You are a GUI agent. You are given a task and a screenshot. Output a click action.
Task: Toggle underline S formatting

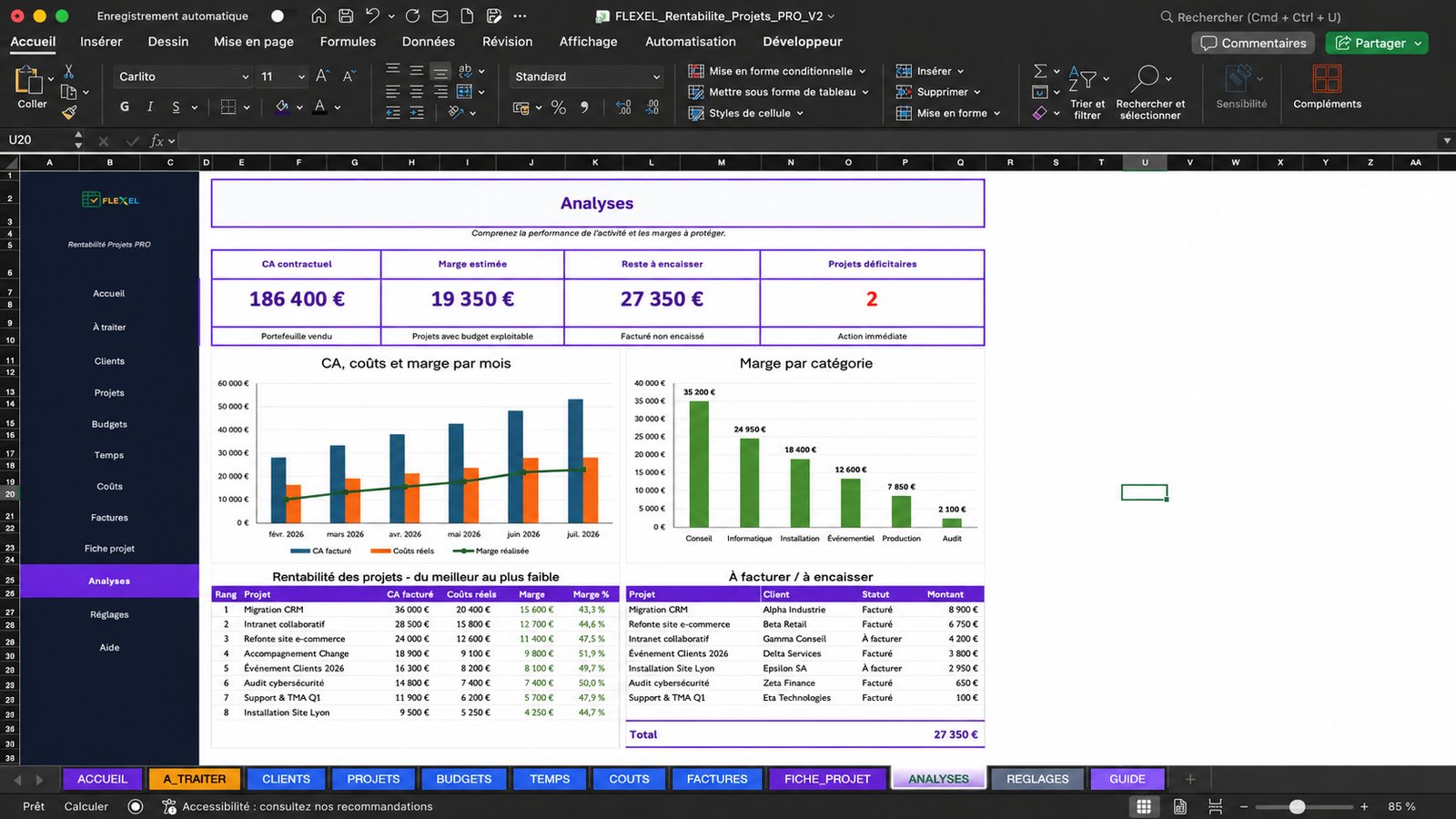pos(176,106)
